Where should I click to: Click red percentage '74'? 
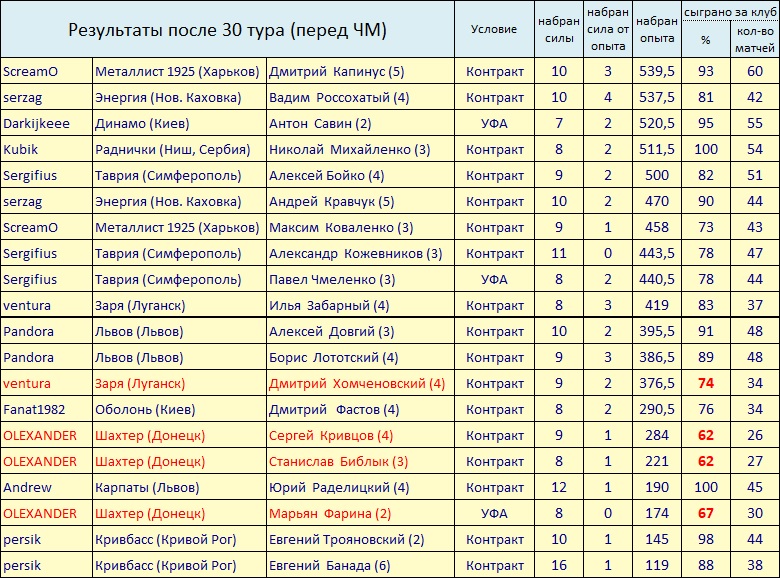click(705, 384)
